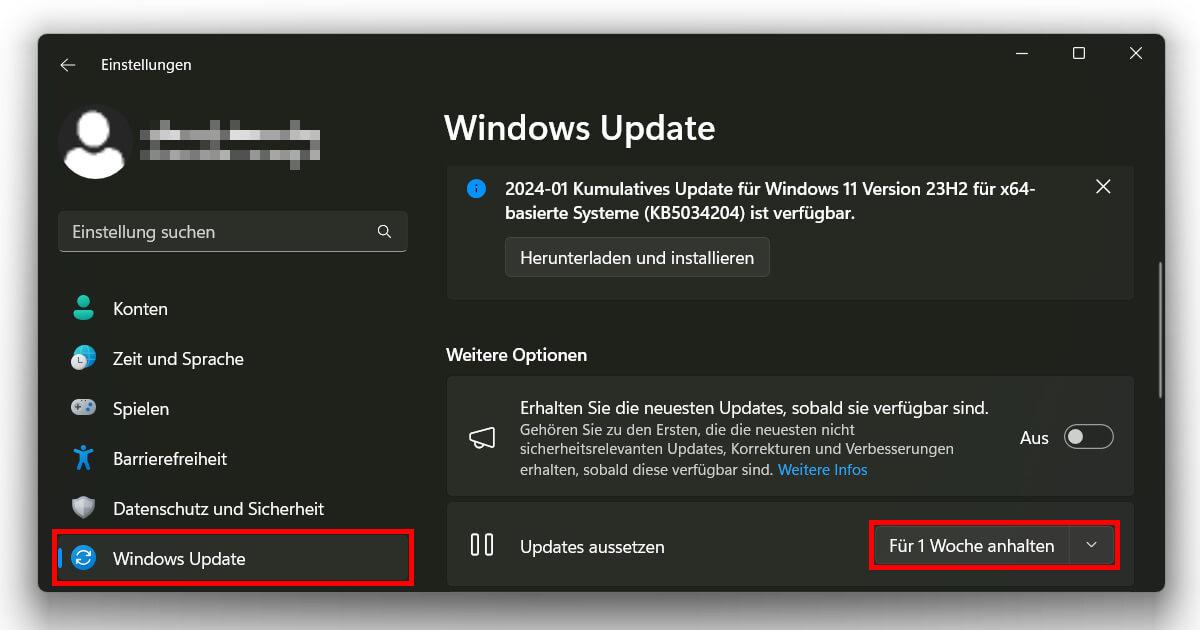Screen dimensions: 1200x630
Task: Click the user account avatar
Action: 95,141
